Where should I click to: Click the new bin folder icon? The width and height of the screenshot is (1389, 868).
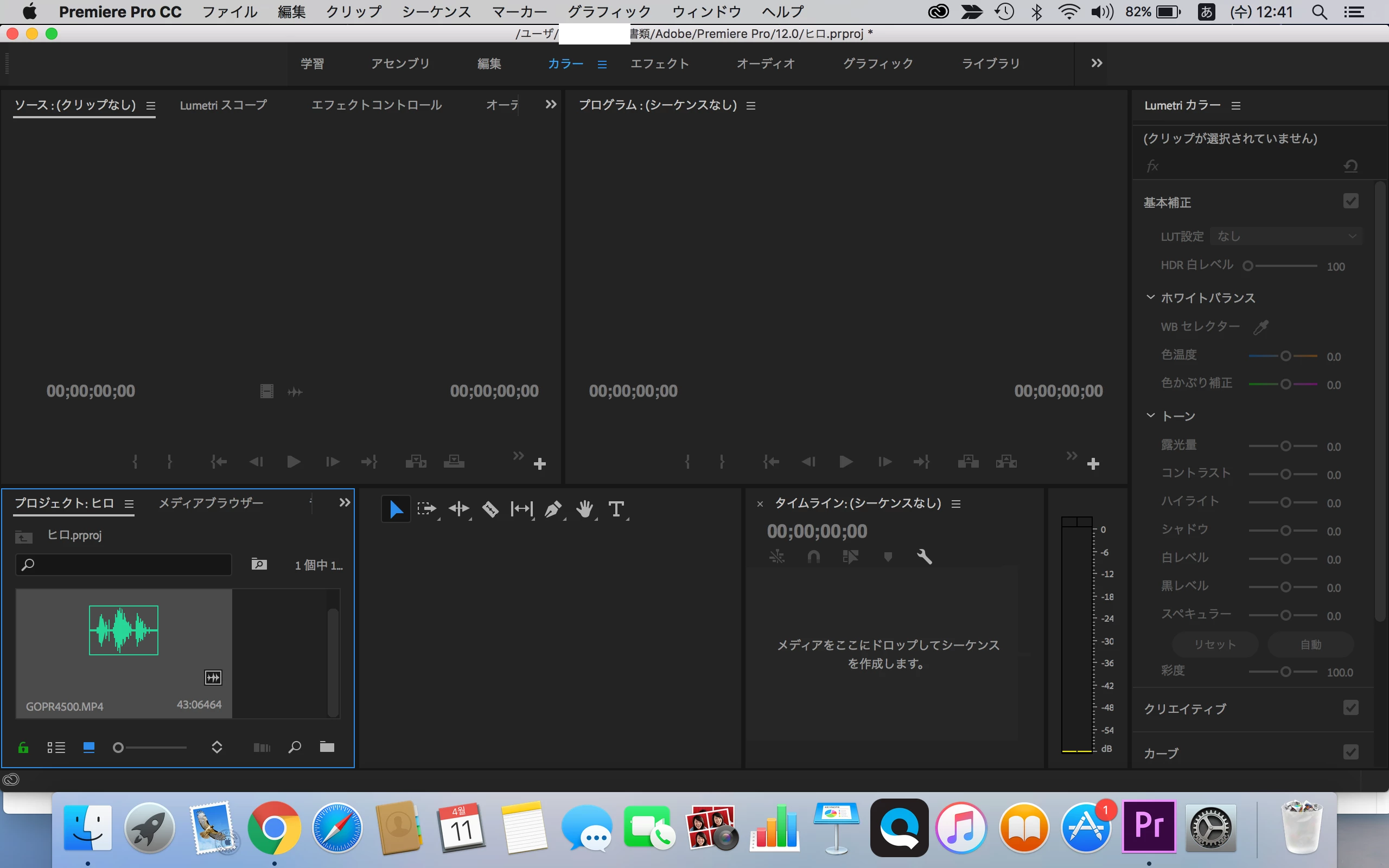tap(327, 747)
